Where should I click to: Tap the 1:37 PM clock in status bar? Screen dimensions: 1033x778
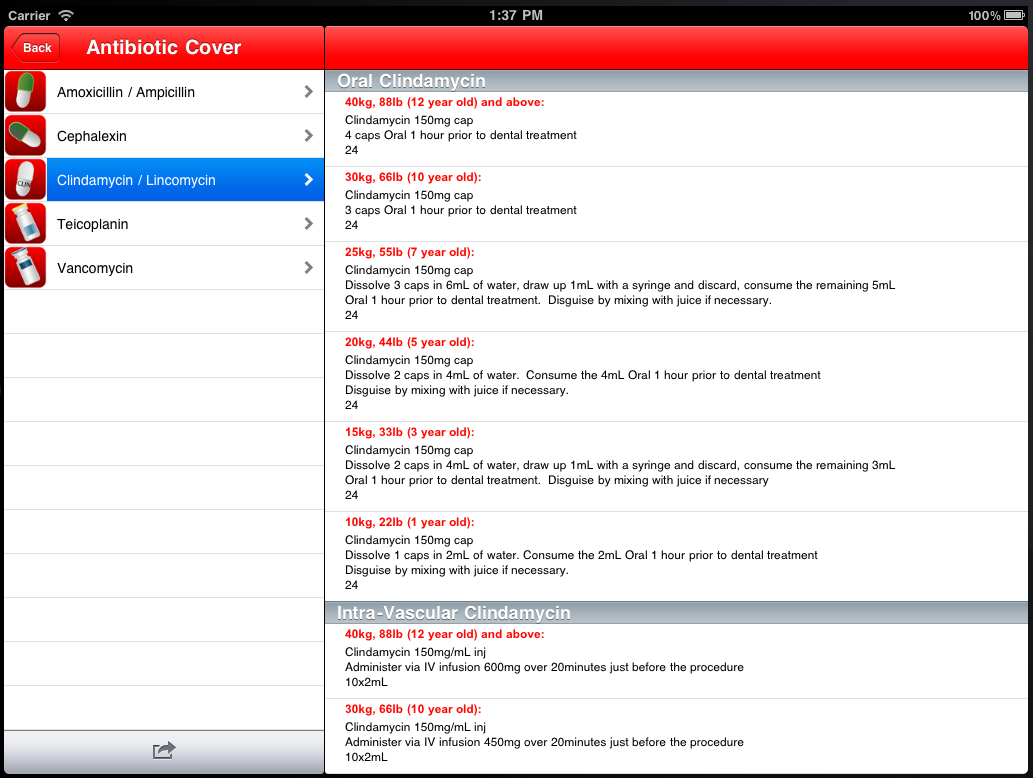click(516, 15)
